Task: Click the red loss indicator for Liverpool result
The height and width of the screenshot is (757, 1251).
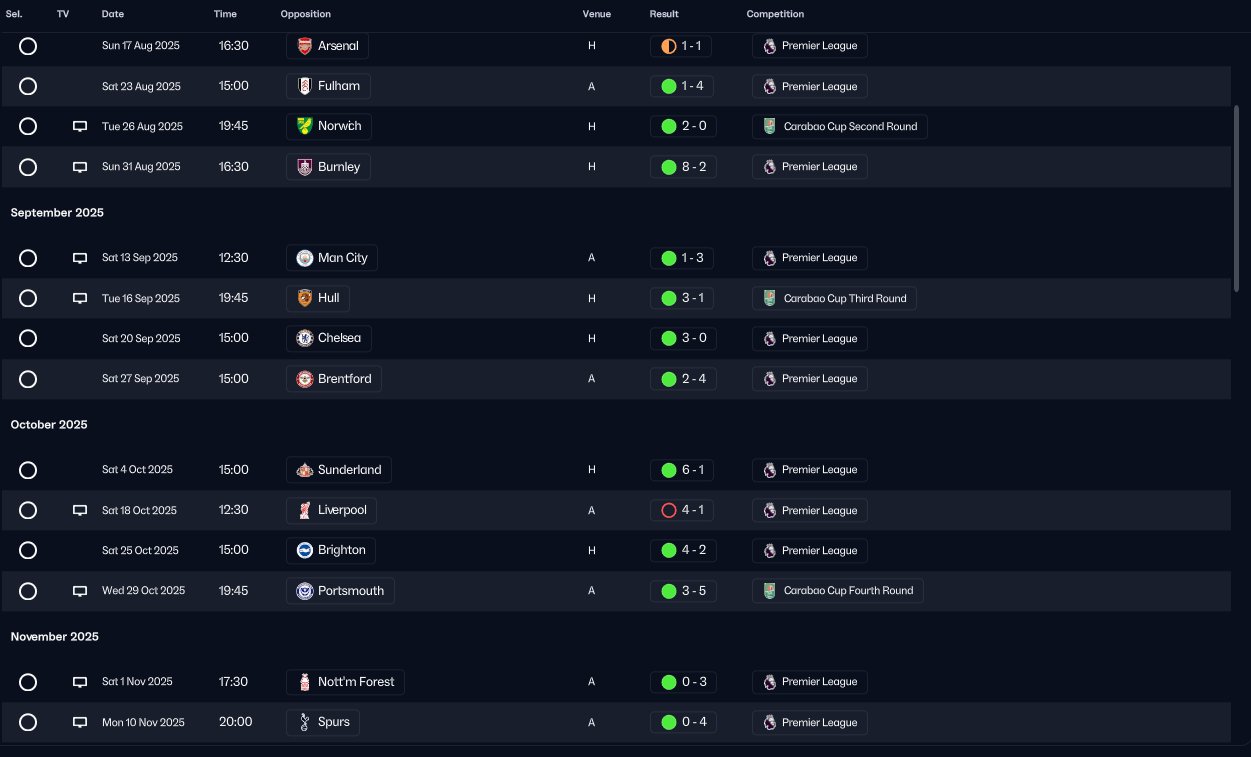Action: pos(669,511)
